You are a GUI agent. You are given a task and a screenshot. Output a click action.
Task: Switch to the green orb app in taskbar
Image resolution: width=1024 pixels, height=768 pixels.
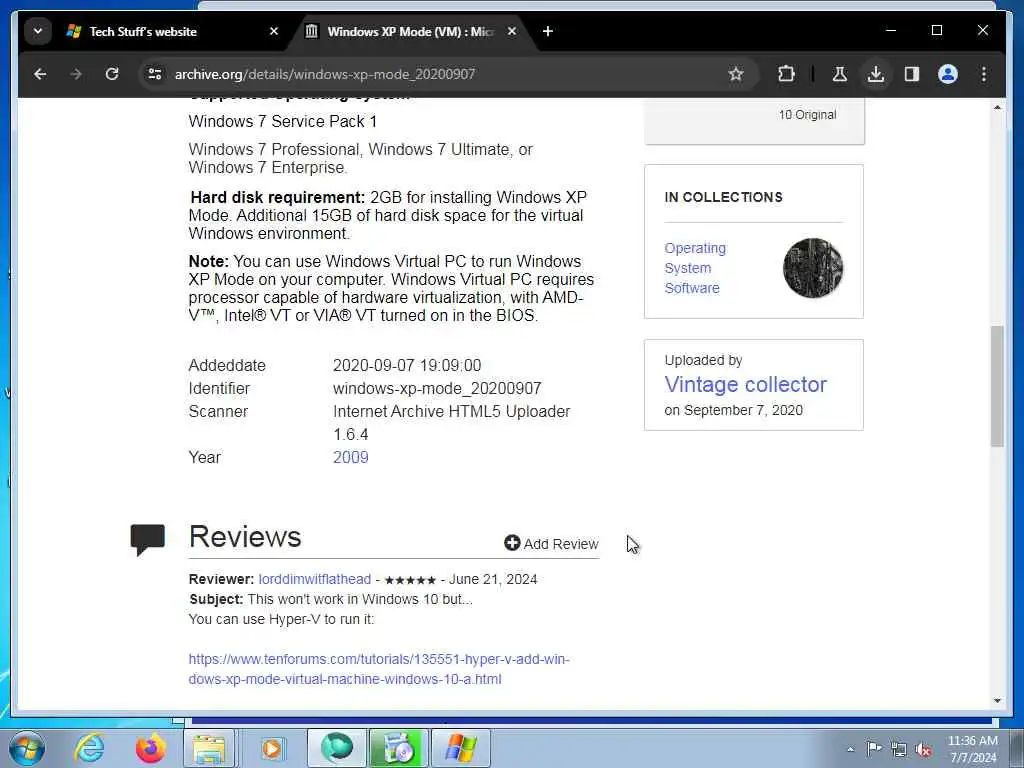pyautogui.click(x=337, y=748)
